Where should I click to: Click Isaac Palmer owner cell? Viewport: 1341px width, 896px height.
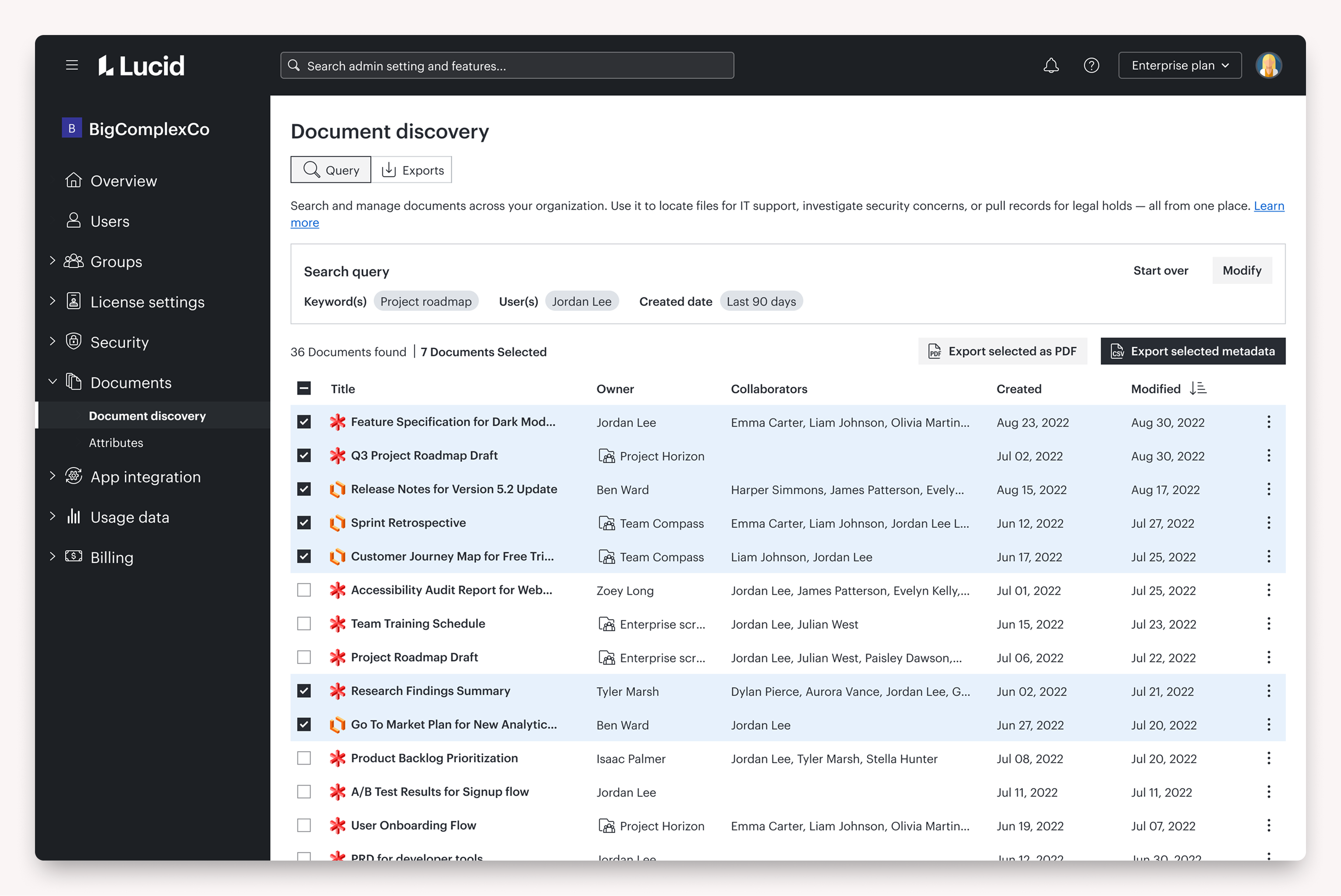[x=631, y=759]
